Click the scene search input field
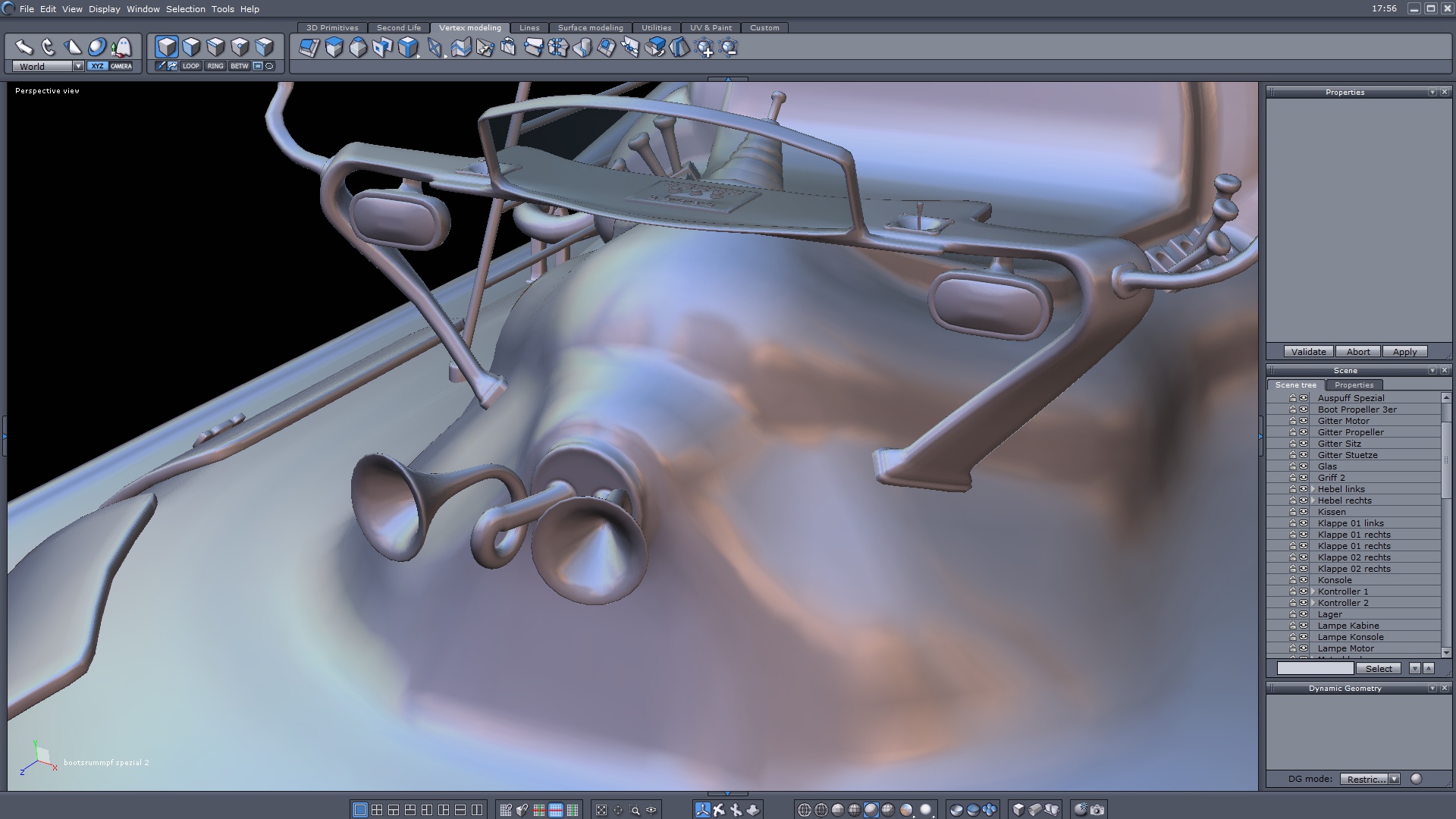 pos(1314,668)
